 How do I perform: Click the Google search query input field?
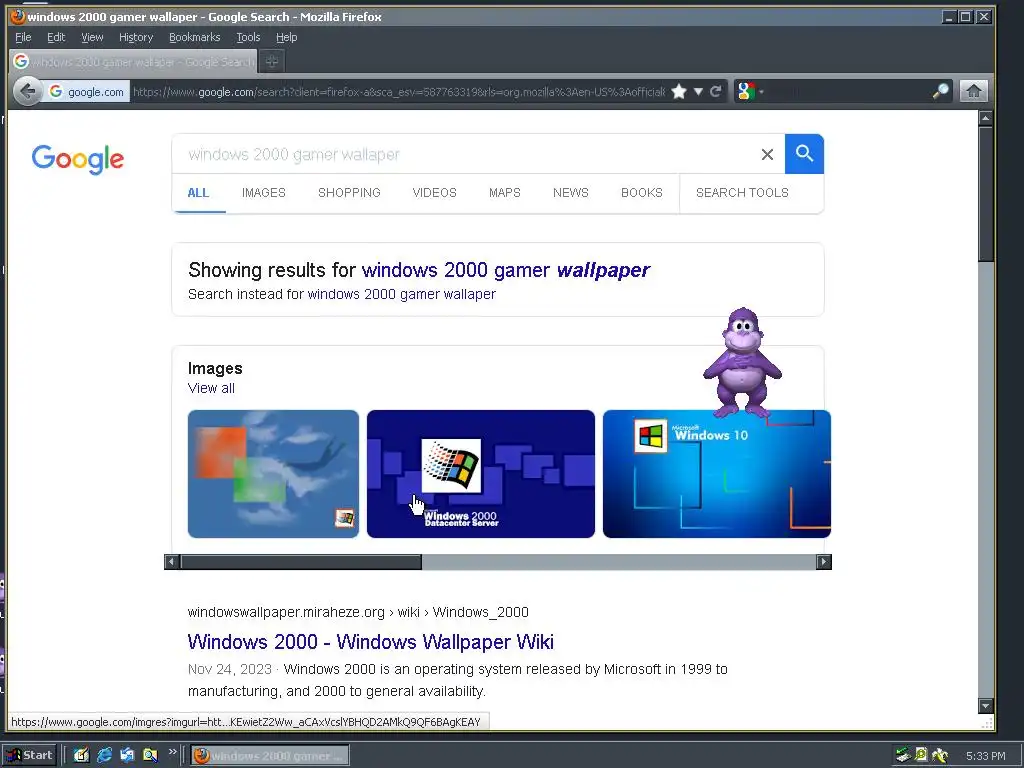click(464, 154)
